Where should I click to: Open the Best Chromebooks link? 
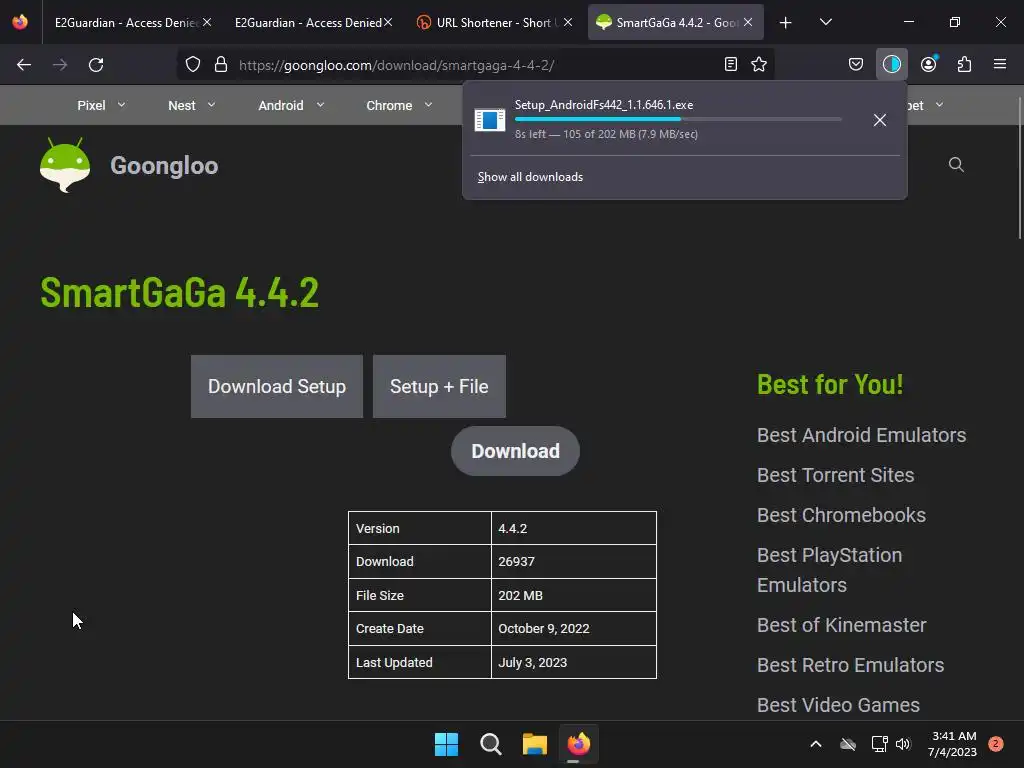[x=841, y=515]
